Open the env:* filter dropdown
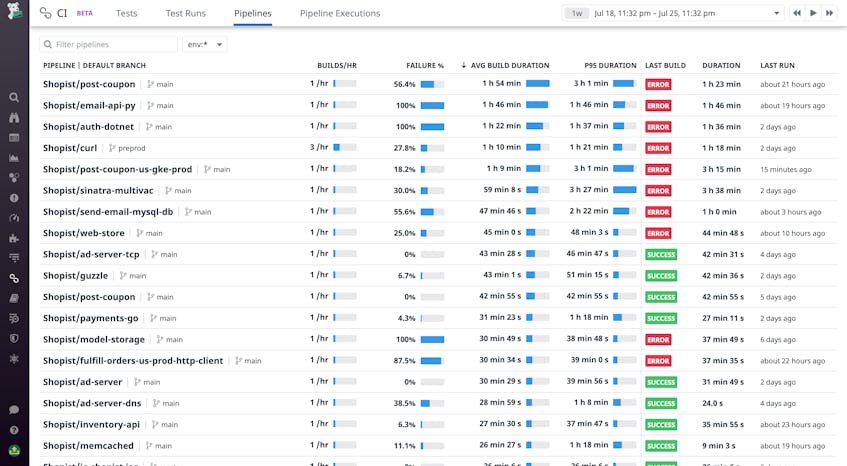The width and height of the screenshot is (847, 466). point(205,44)
